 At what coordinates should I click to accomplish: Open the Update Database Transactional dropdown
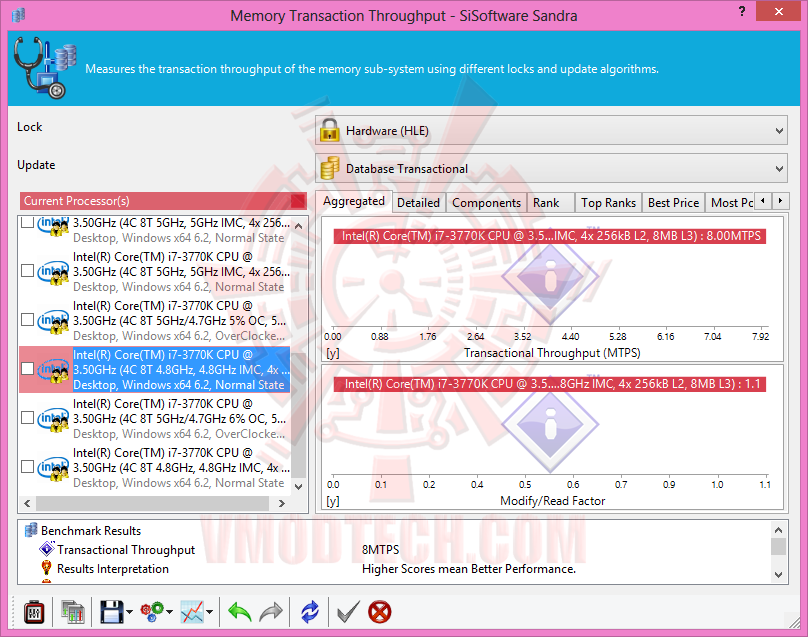[x=551, y=168]
